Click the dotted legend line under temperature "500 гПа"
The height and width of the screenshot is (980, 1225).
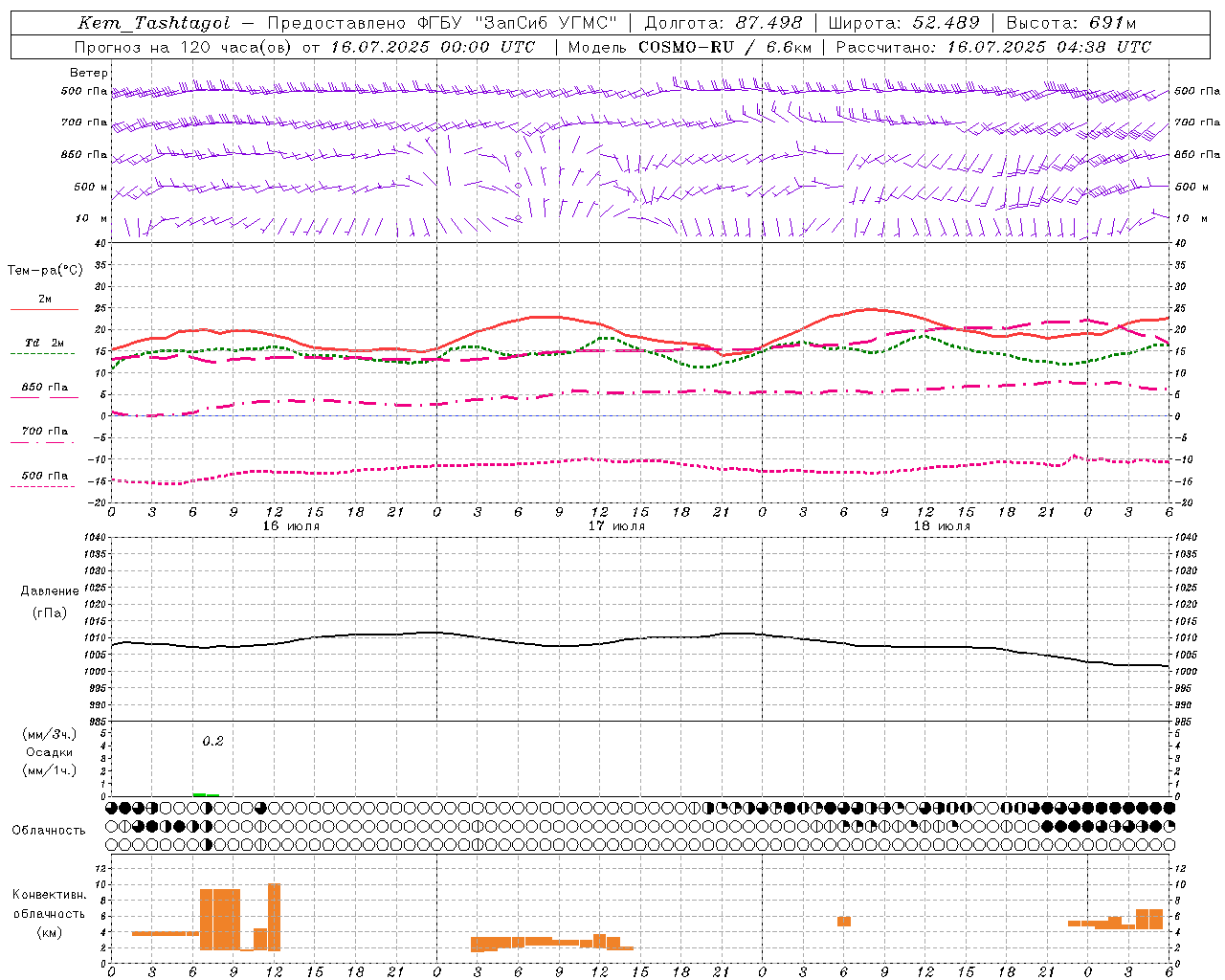pos(42,487)
